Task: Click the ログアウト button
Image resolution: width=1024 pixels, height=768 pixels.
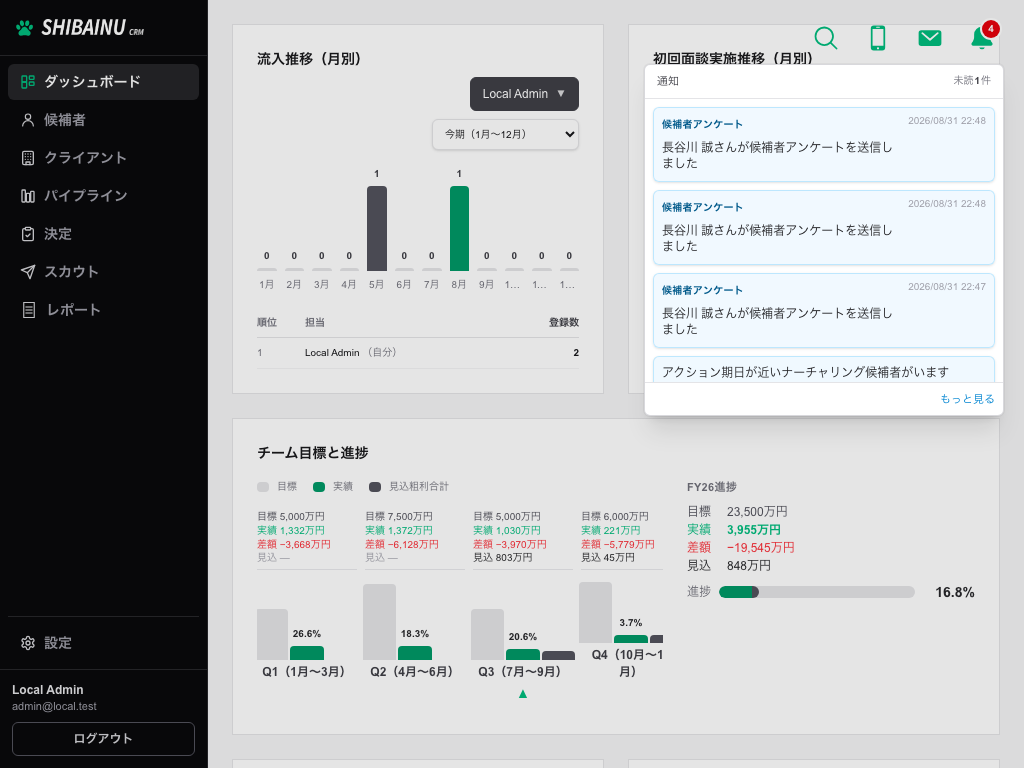Action: (x=103, y=739)
